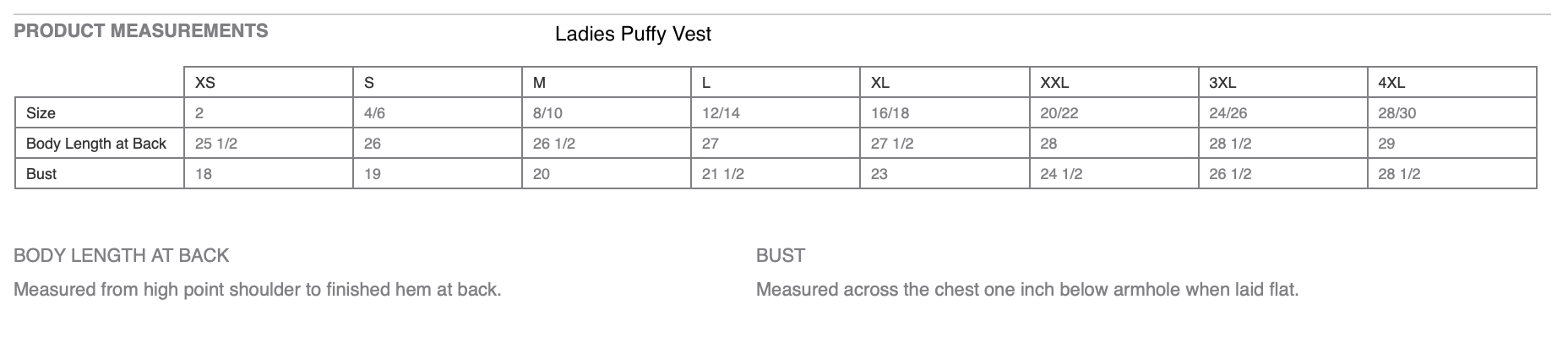Click the BODY LENGTH AT BACK description heading
The width and height of the screenshot is (1568, 343).
point(122,255)
